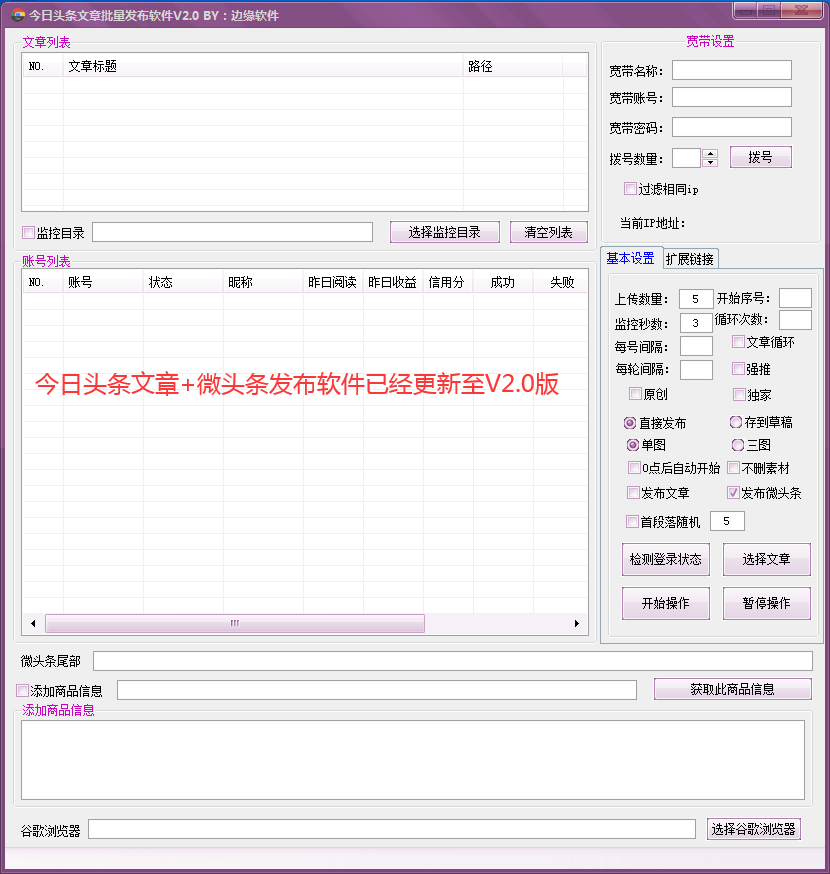Toggle the 首段落随机 checkbox

click(x=632, y=522)
